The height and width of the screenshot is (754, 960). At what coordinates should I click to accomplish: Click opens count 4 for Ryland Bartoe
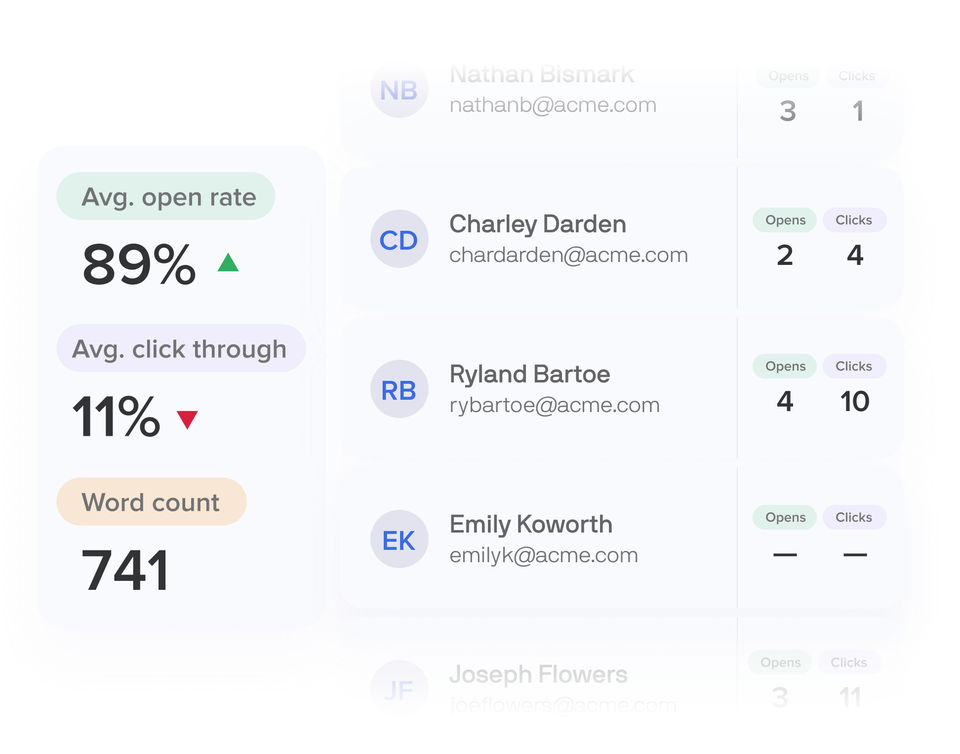click(x=785, y=401)
